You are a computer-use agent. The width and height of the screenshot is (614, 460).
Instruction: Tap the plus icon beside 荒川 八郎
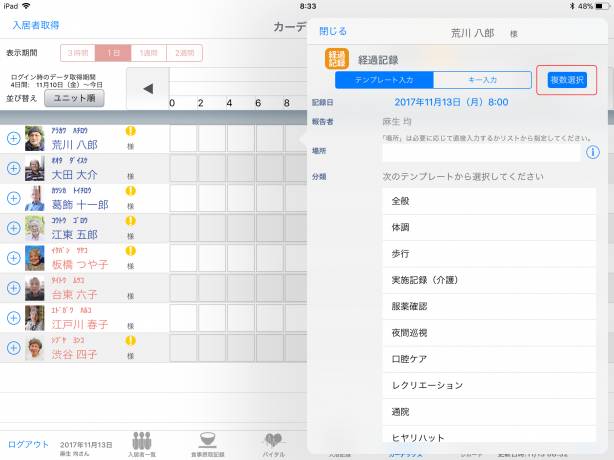pyautogui.click(x=14, y=138)
